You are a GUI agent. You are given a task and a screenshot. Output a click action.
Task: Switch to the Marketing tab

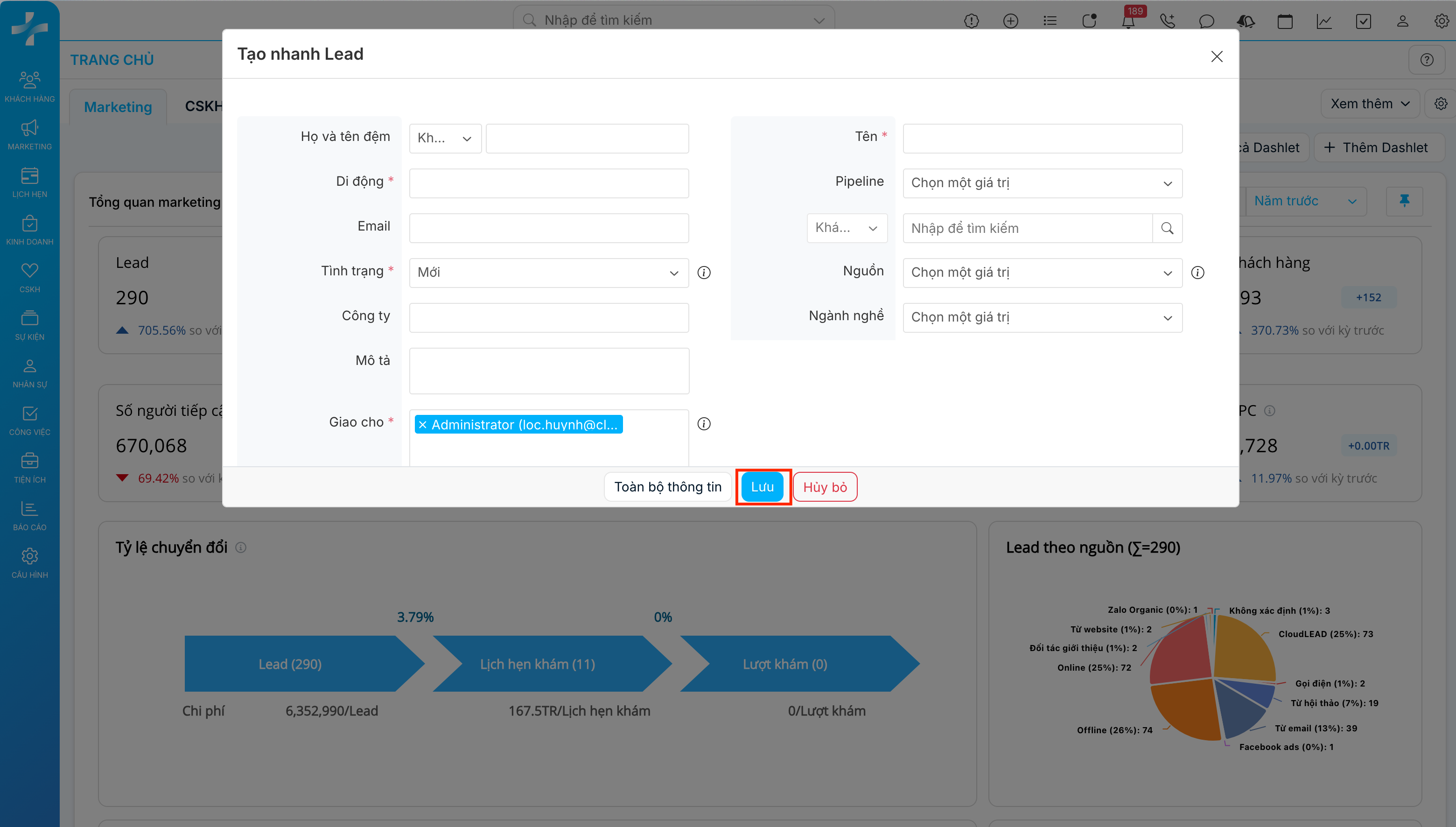click(x=118, y=107)
